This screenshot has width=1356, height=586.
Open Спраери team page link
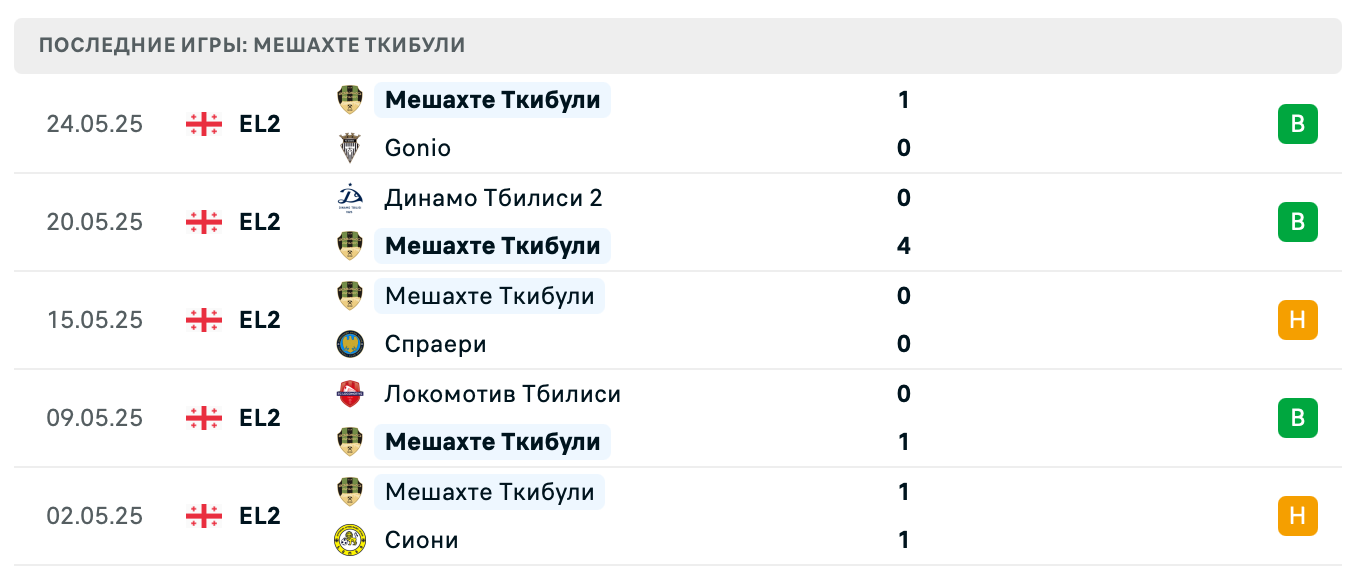[435, 344]
